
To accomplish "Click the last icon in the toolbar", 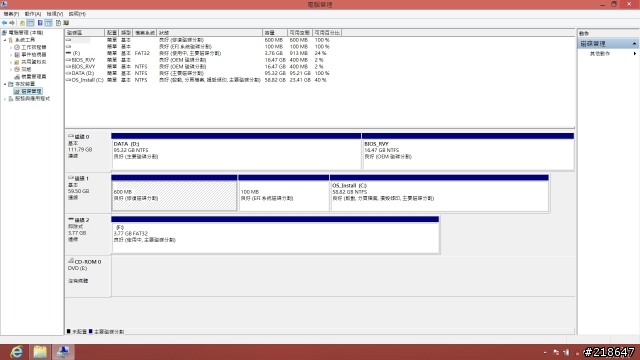I will click(x=66, y=23).
